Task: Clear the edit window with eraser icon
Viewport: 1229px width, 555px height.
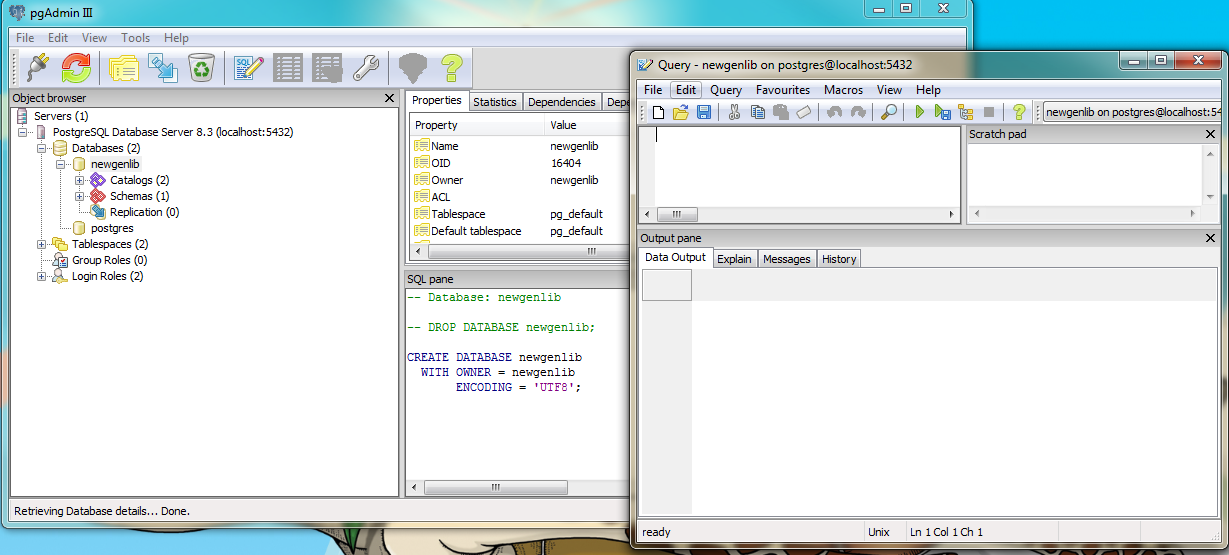Action: (x=803, y=112)
